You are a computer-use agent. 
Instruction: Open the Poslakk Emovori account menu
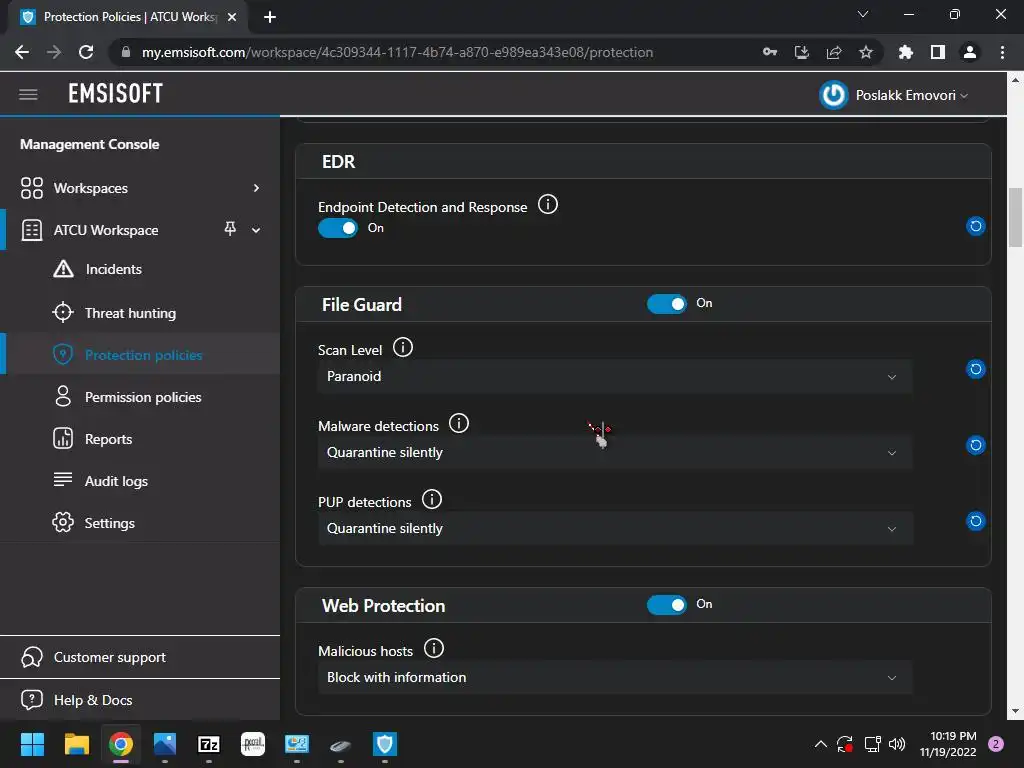click(912, 95)
